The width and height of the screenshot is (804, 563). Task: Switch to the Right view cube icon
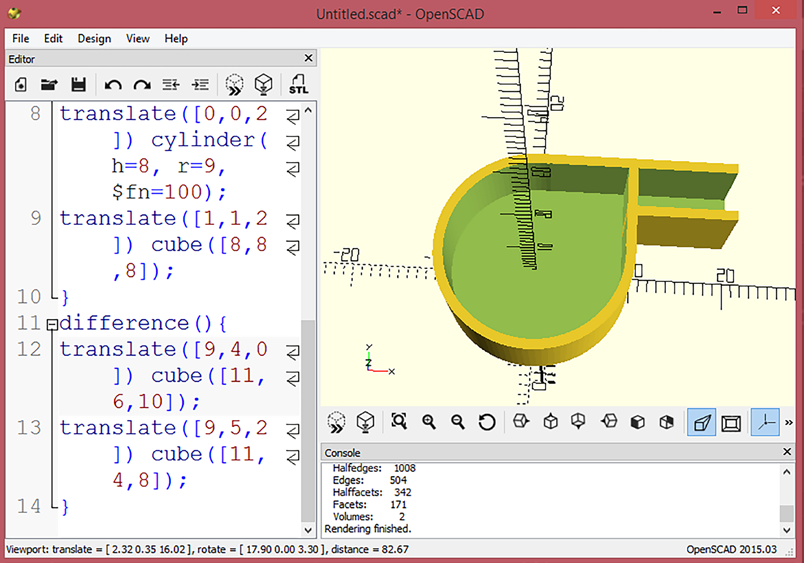tap(521, 421)
